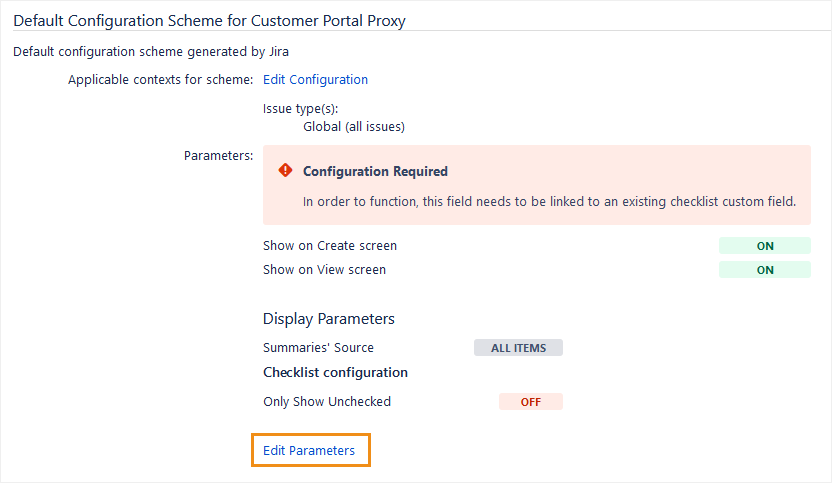Click the Summaries' Source label

(x=318, y=348)
